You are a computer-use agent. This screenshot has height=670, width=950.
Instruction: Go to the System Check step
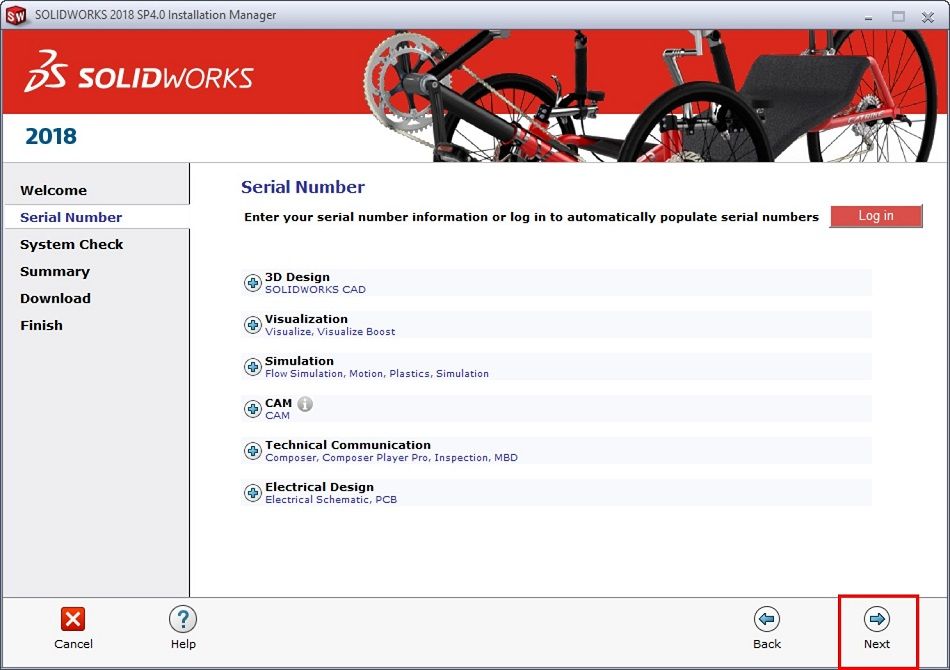click(71, 244)
